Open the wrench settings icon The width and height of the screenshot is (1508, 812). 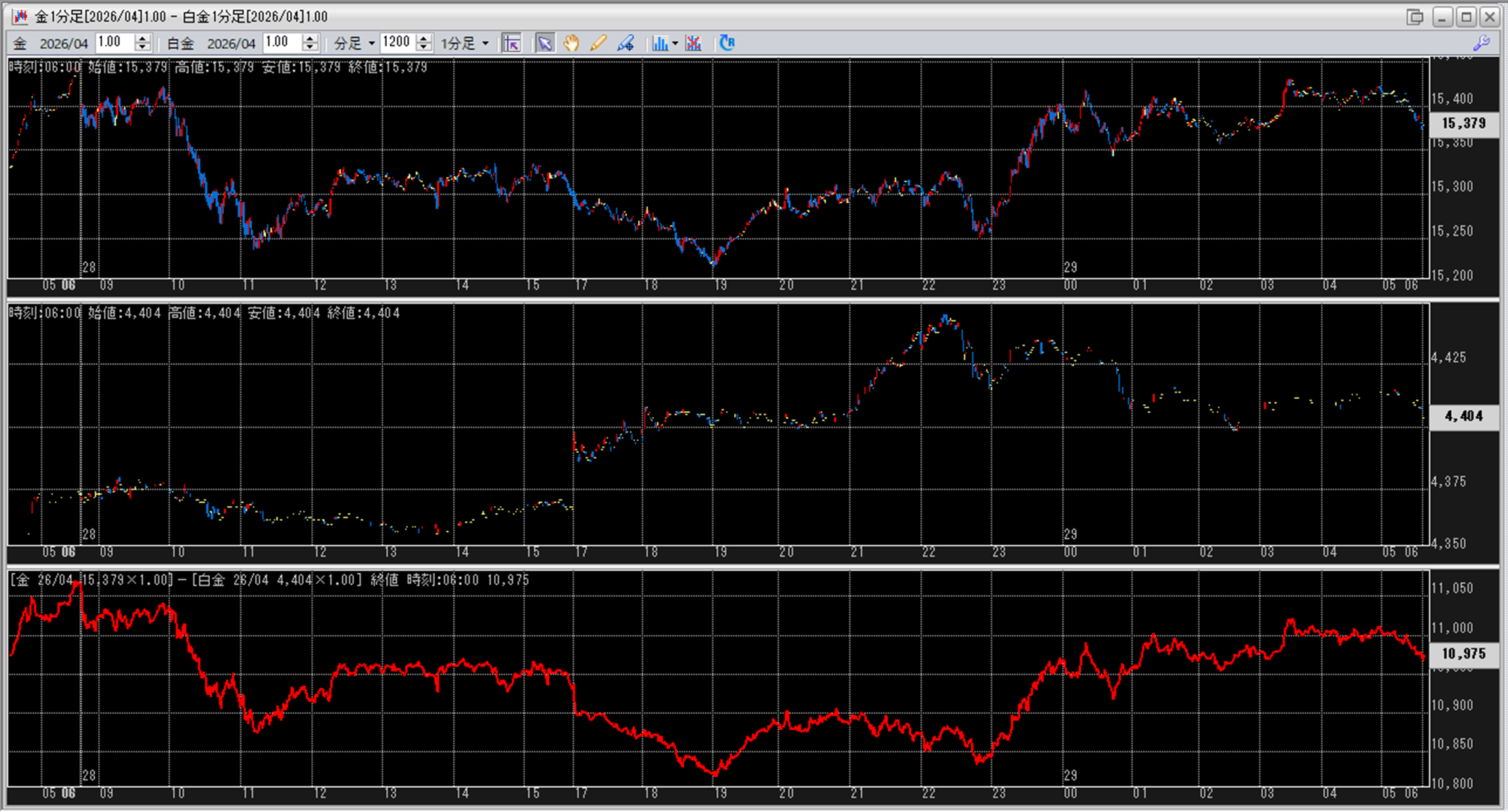pyautogui.click(x=1480, y=43)
